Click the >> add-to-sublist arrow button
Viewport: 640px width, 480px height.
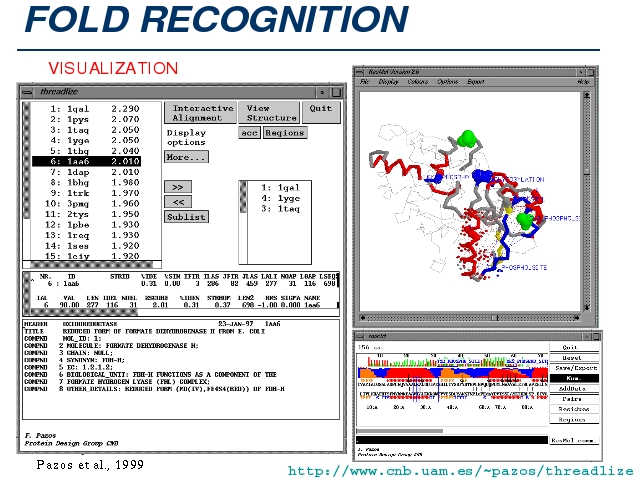pyautogui.click(x=176, y=187)
